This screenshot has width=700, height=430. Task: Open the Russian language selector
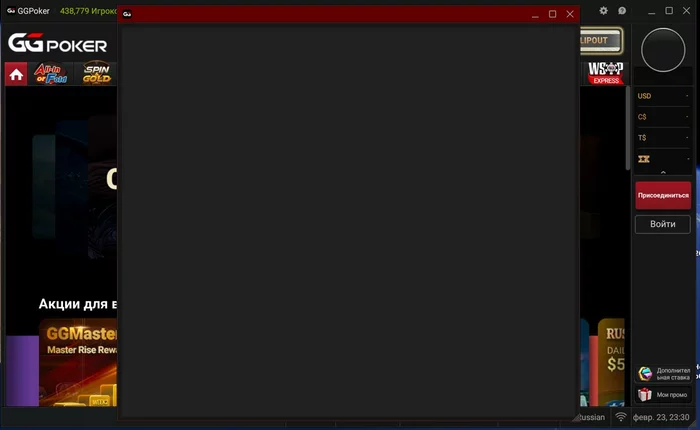tap(592, 417)
